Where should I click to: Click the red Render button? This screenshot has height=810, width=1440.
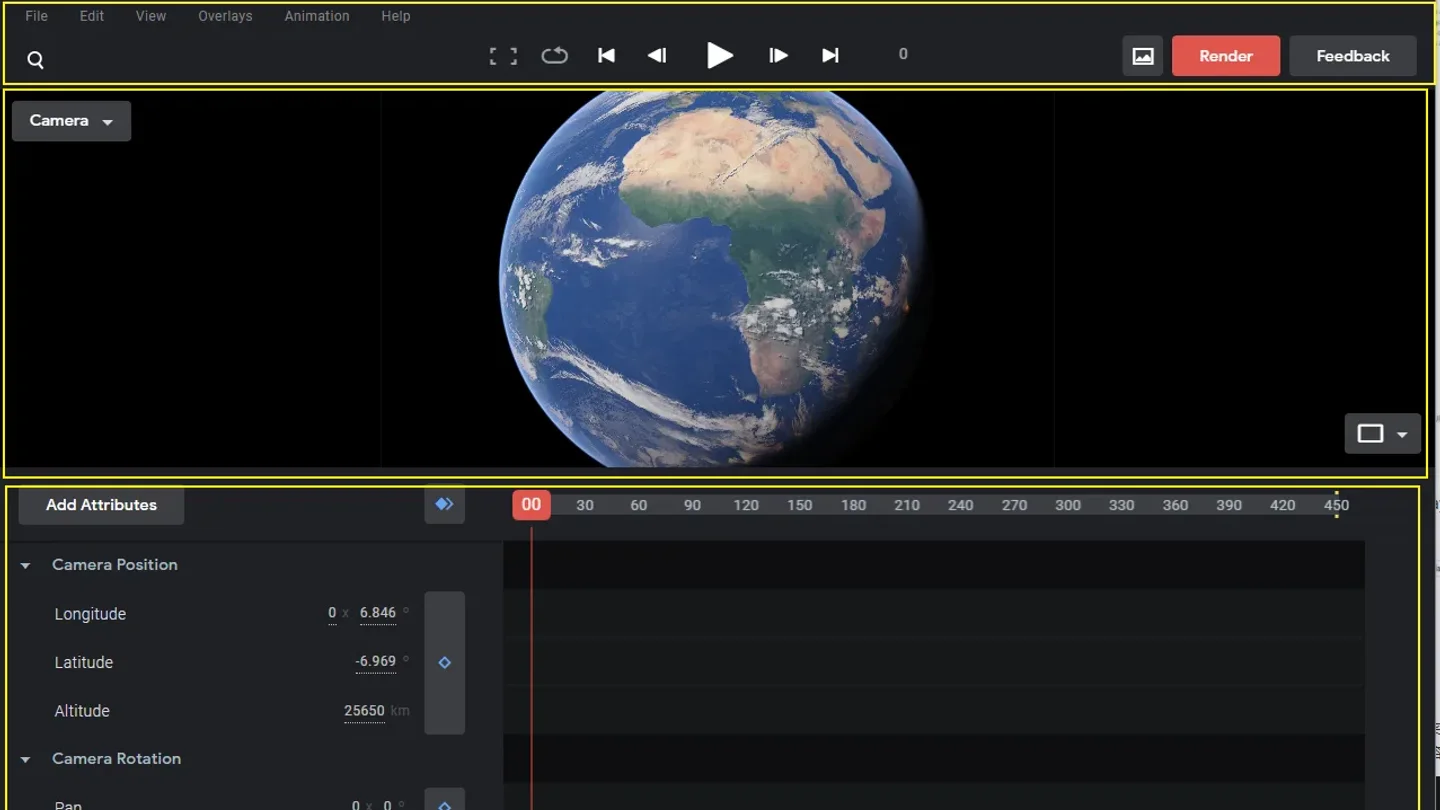point(1226,56)
